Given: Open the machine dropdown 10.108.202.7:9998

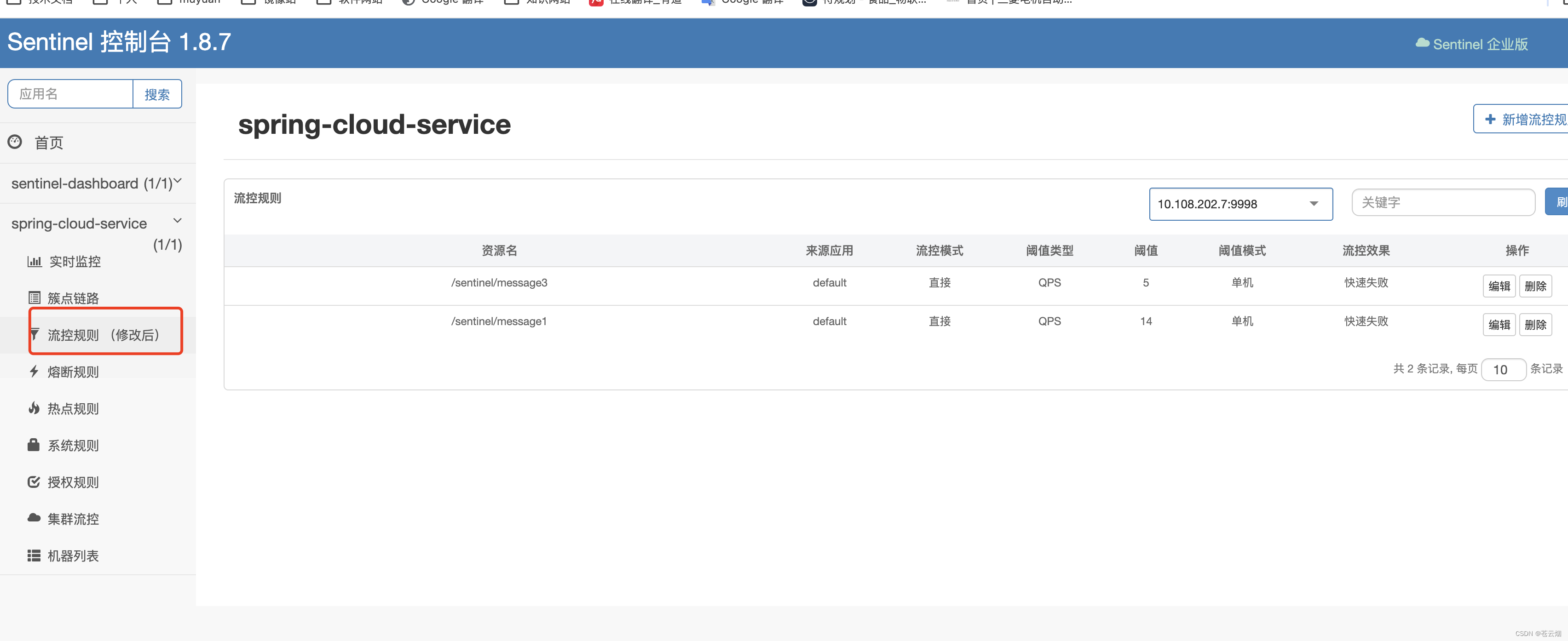Looking at the screenshot, I should click(1240, 204).
